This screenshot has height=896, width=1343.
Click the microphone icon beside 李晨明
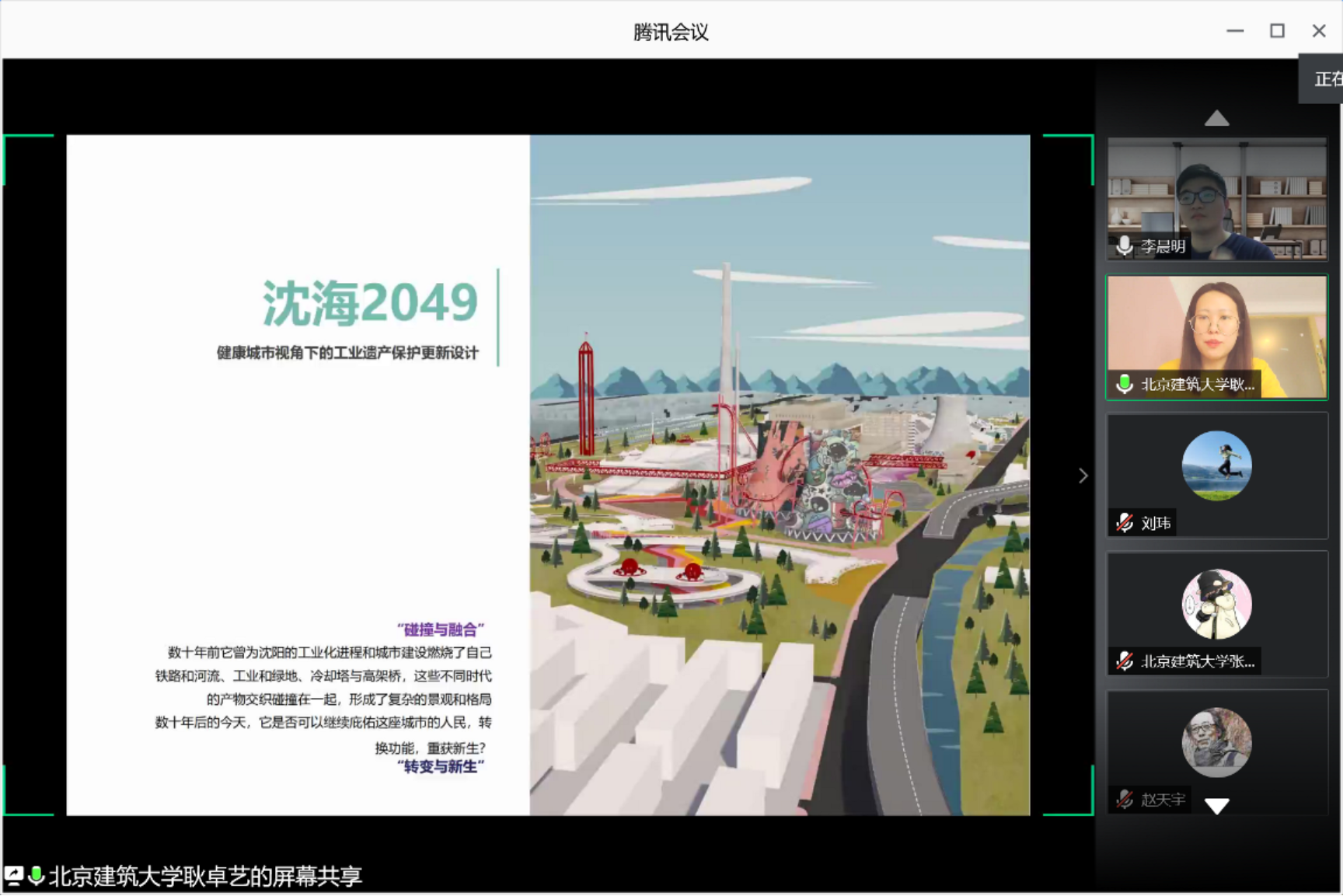1124,246
